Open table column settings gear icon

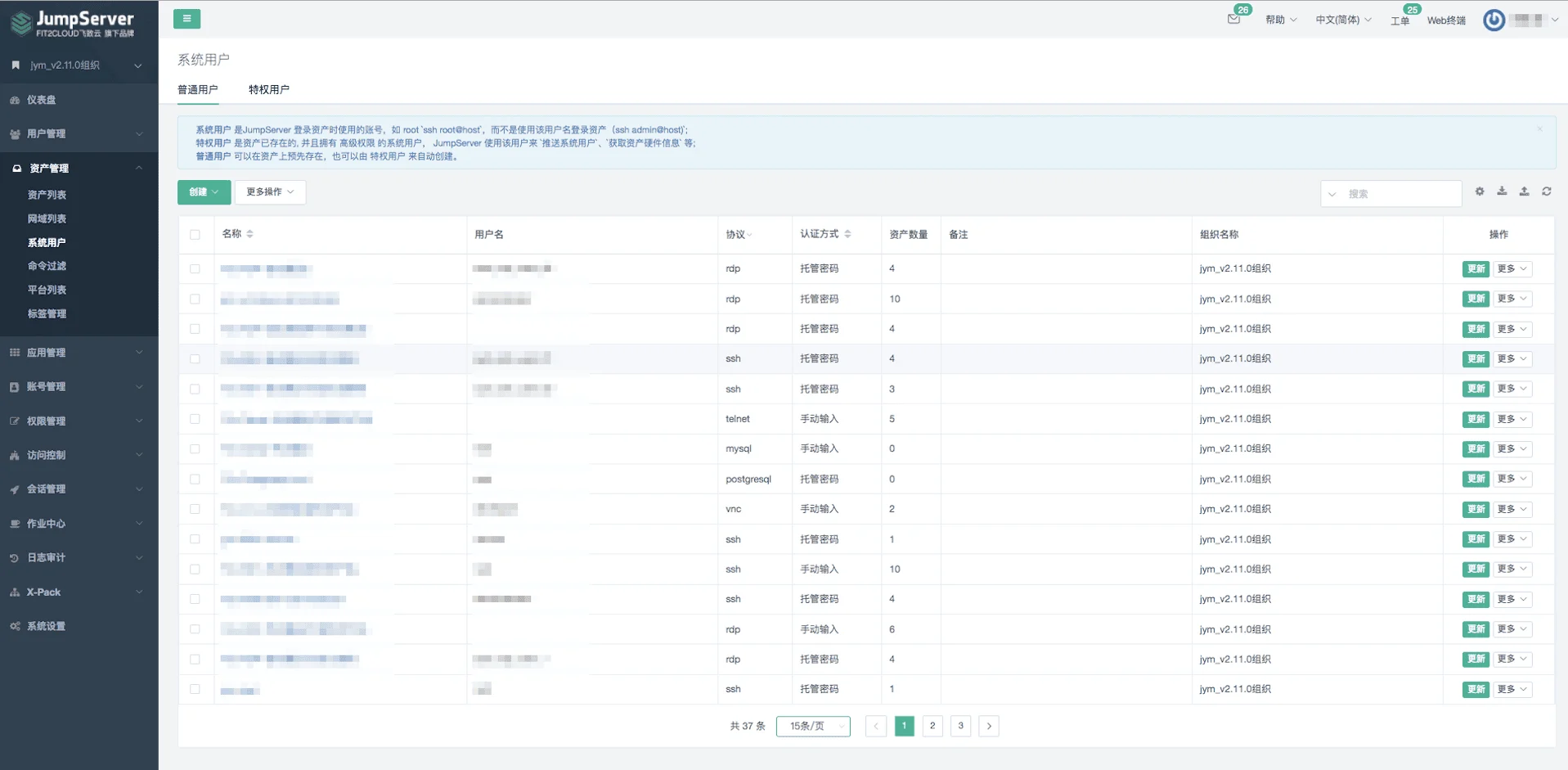click(x=1480, y=191)
